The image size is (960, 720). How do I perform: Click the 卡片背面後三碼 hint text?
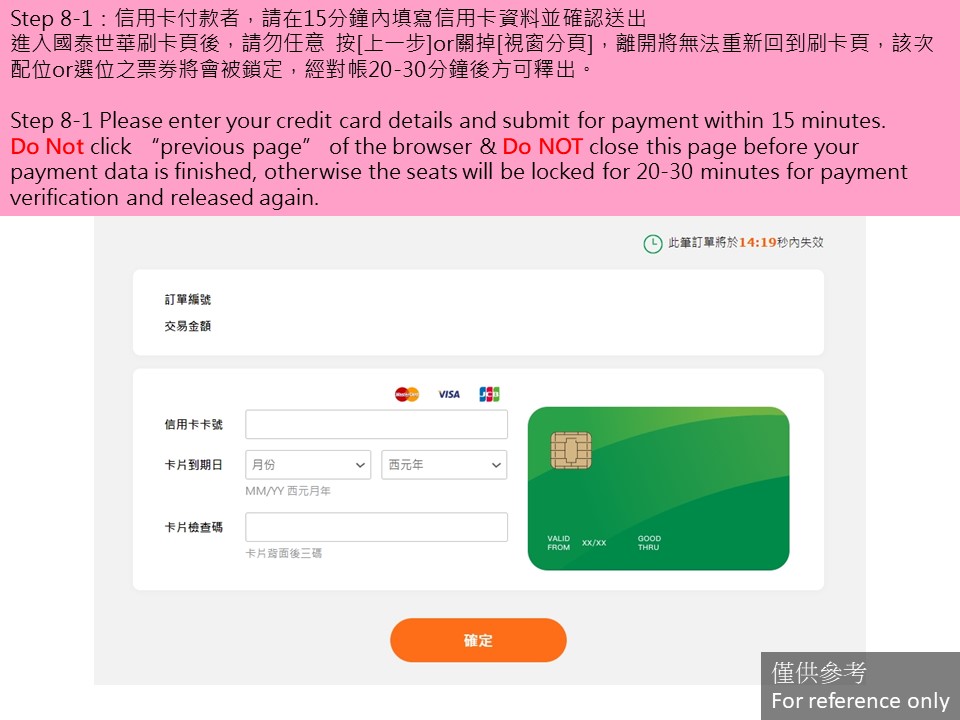click(x=283, y=553)
